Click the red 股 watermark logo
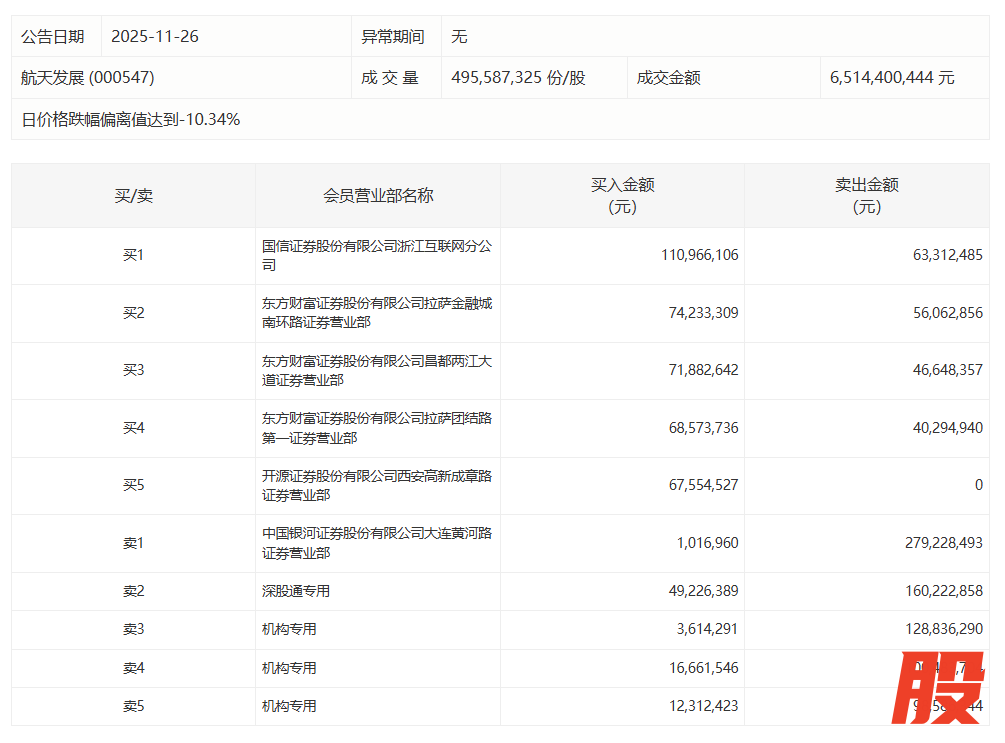The image size is (1005, 743). click(938, 688)
